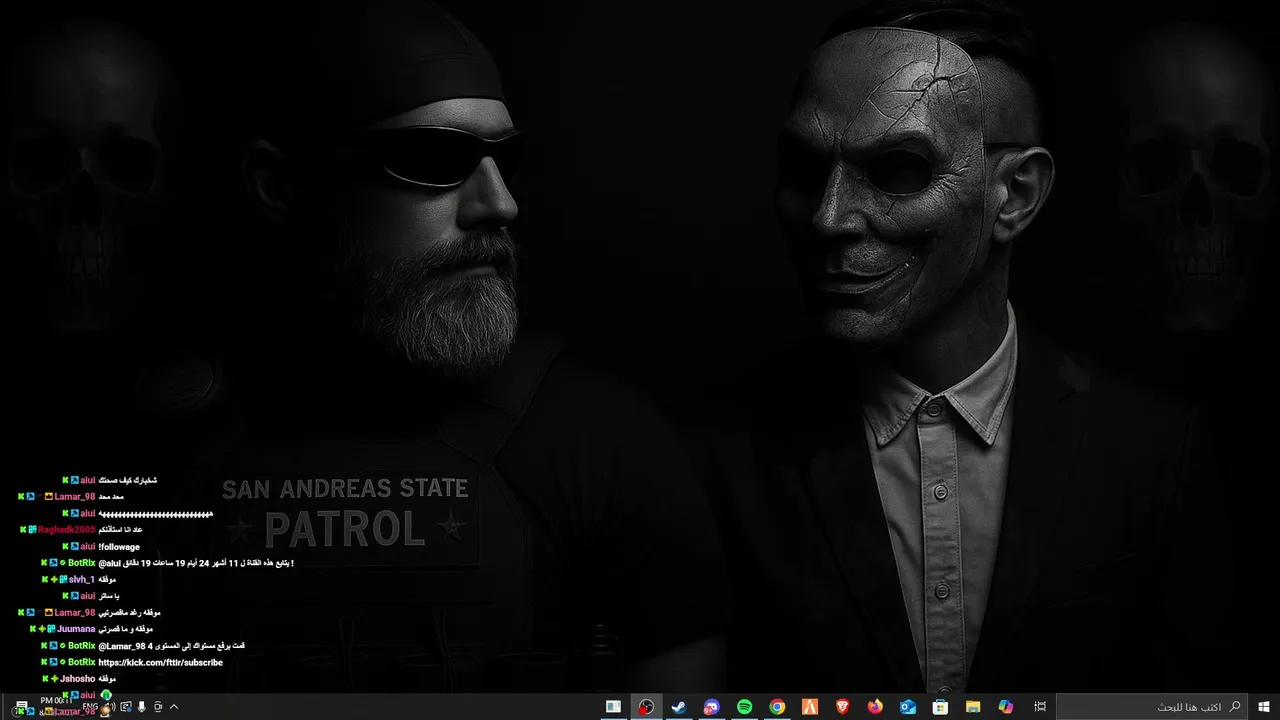The image size is (1280, 720).
Task: Launch the Brave browser from the taskbar
Action: 843,706
